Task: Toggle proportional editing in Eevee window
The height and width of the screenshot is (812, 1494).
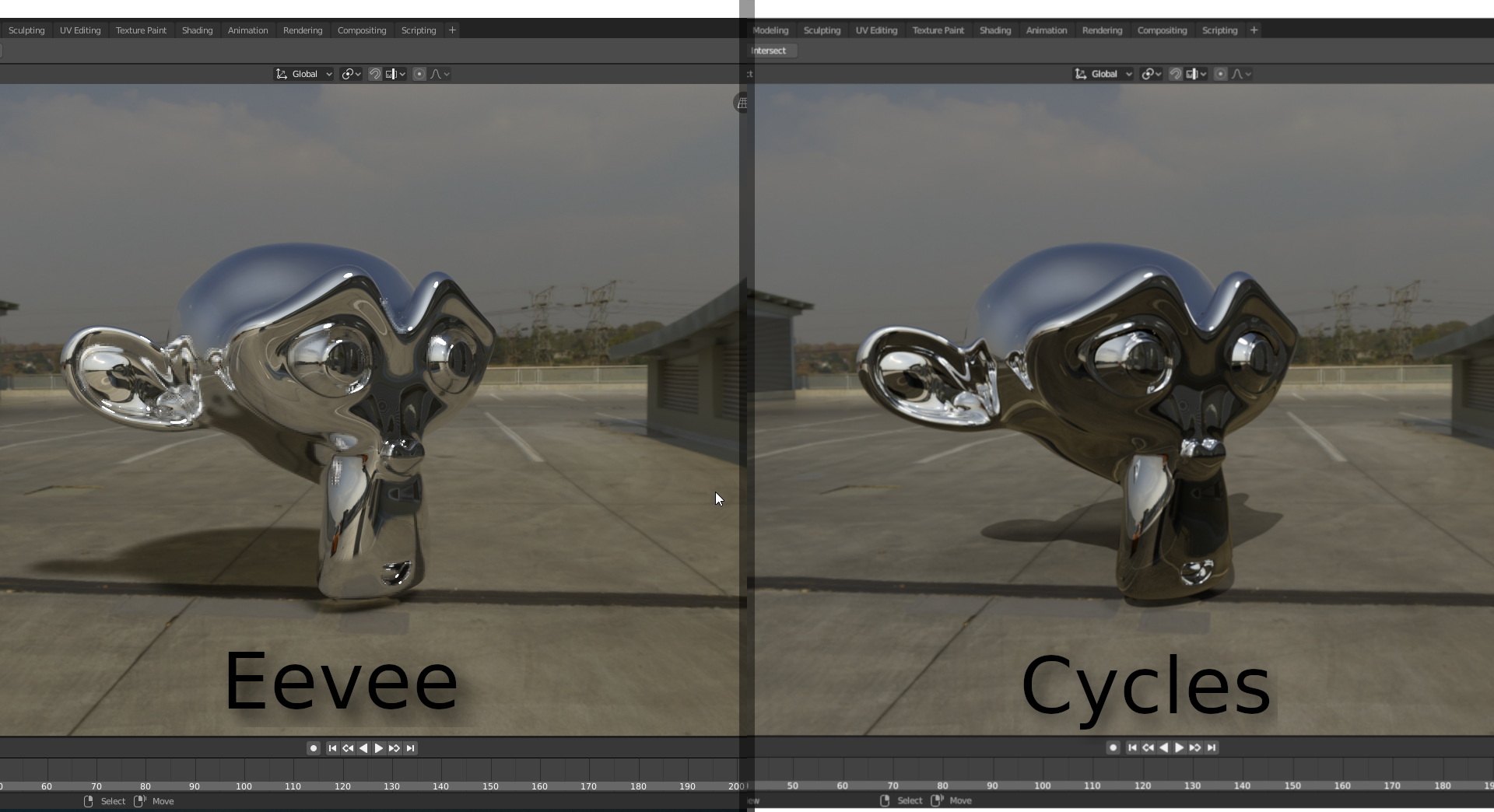Action: pos(419,74)
